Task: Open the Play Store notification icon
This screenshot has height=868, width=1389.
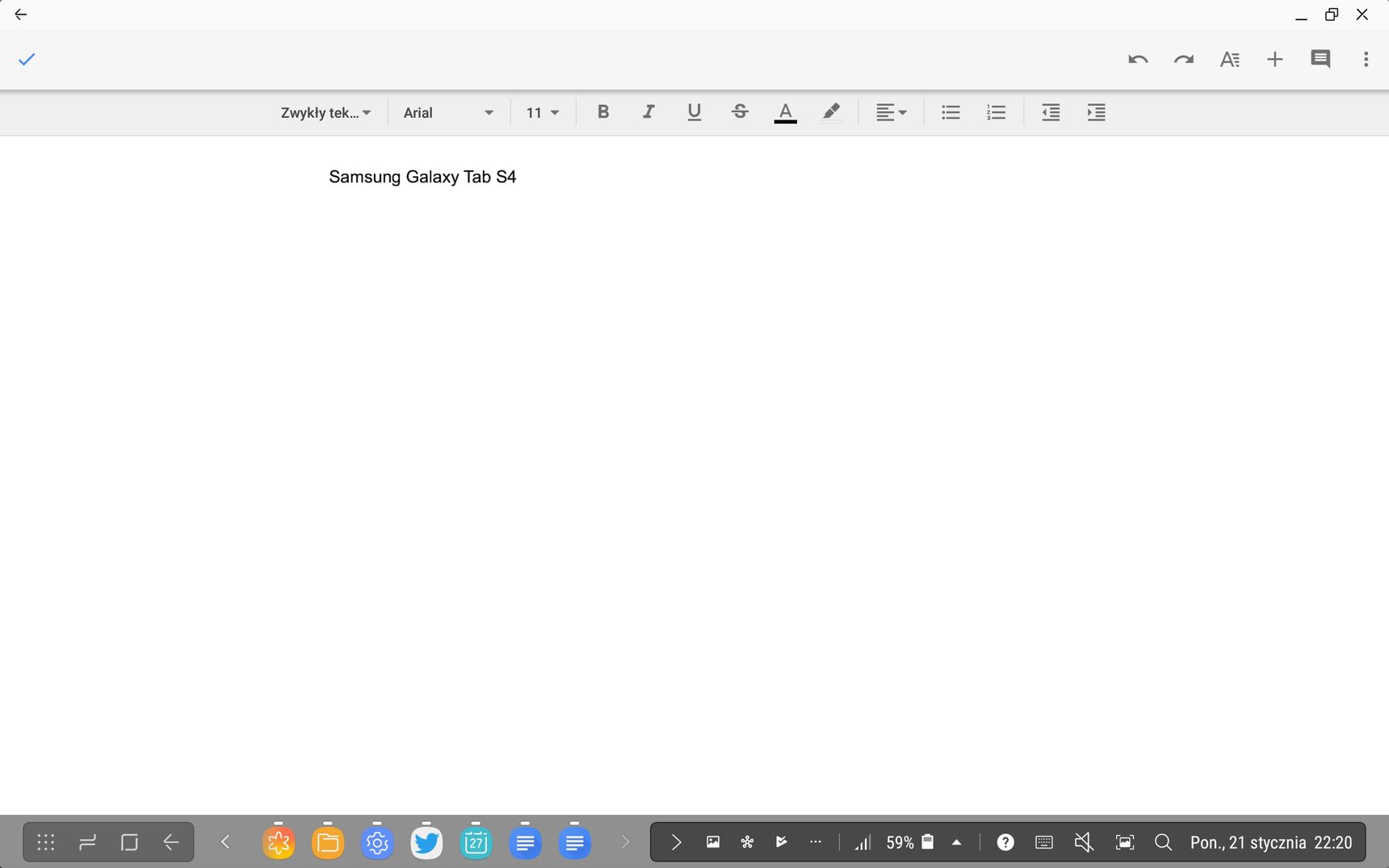Action: [x=781, y=842]
